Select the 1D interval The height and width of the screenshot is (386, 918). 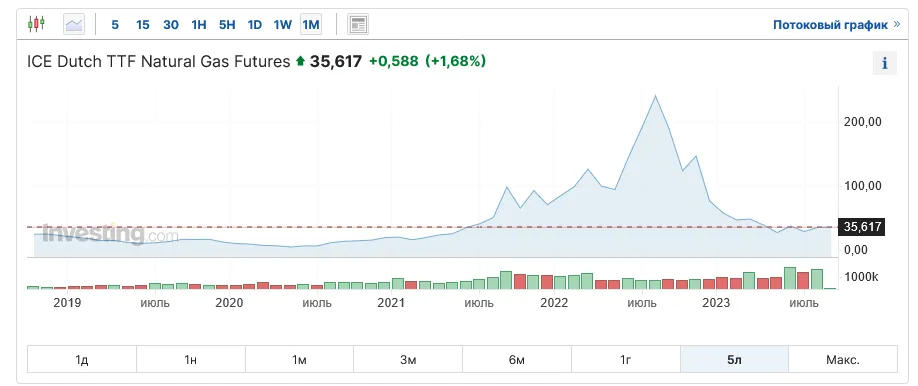tap(254, 24)
